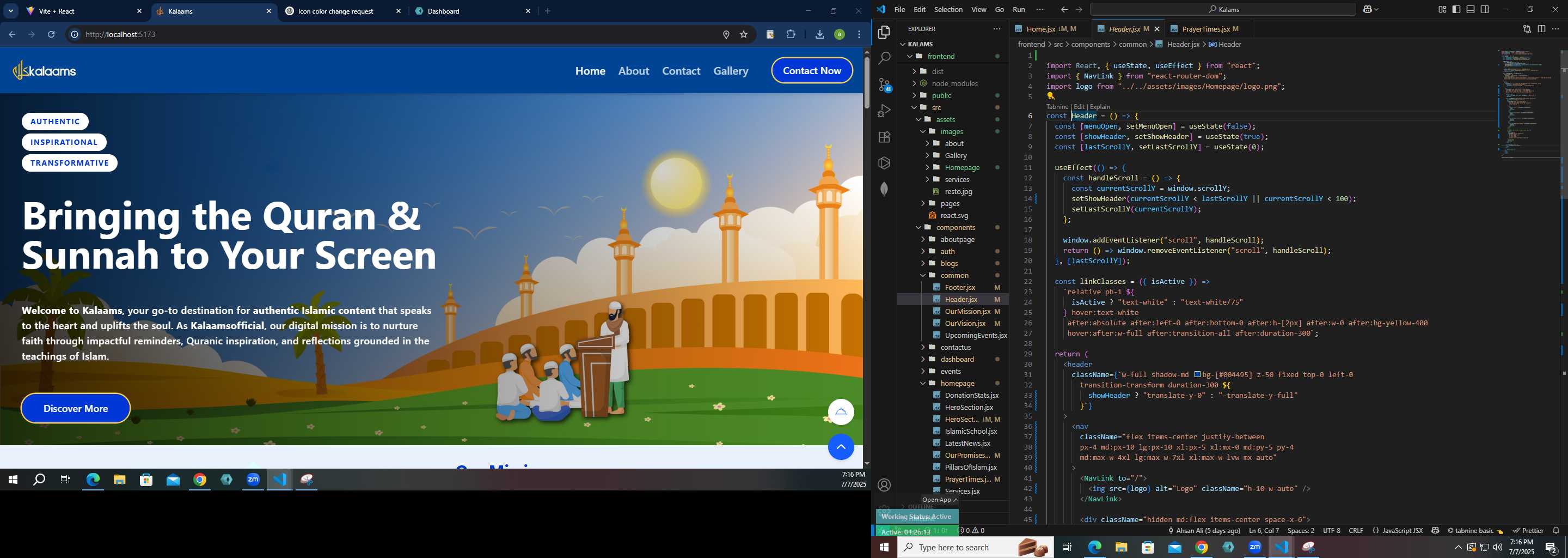Click the Contact Now button on webpage
The image size is (1568, 558).
(812, 71)
